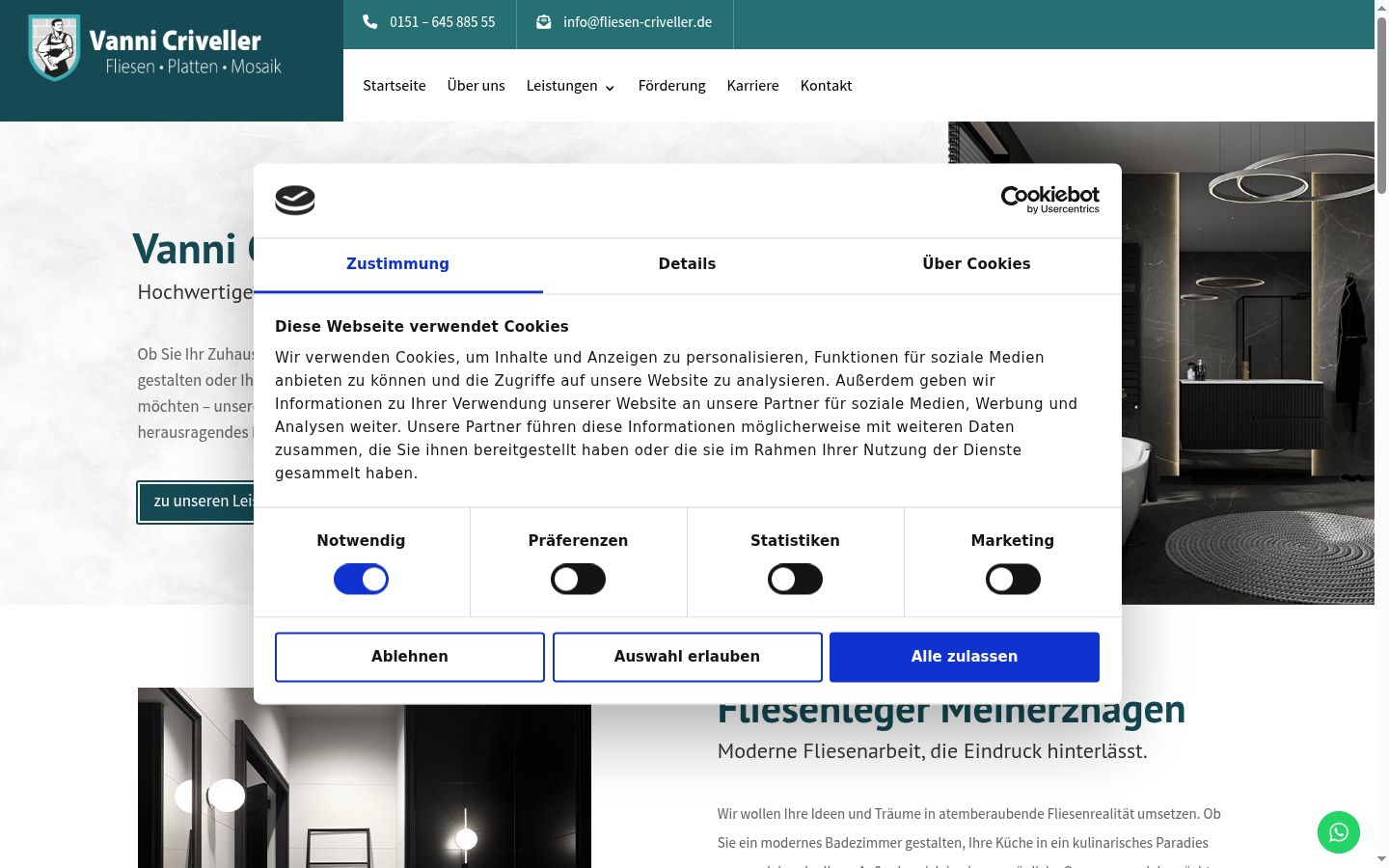
Task: Click the info@fliesen-criveller.de email link
Action: (638, 22)
